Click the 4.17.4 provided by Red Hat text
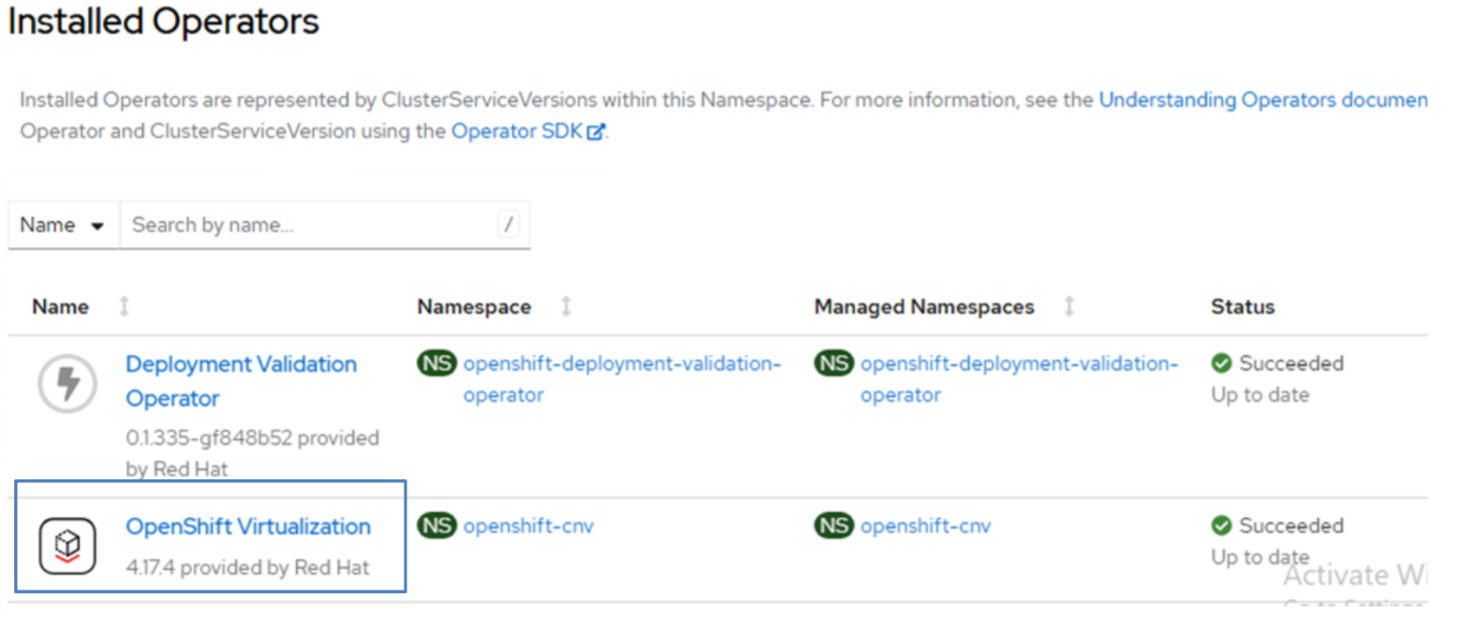Screen dimensions: 1458x620 pyautogui.click(x=248, y=568)
